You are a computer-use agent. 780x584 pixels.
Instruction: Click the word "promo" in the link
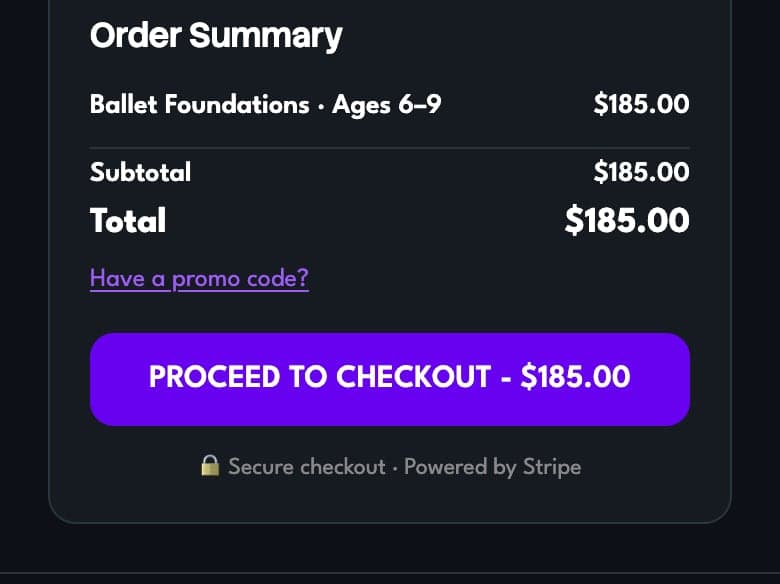205,280
